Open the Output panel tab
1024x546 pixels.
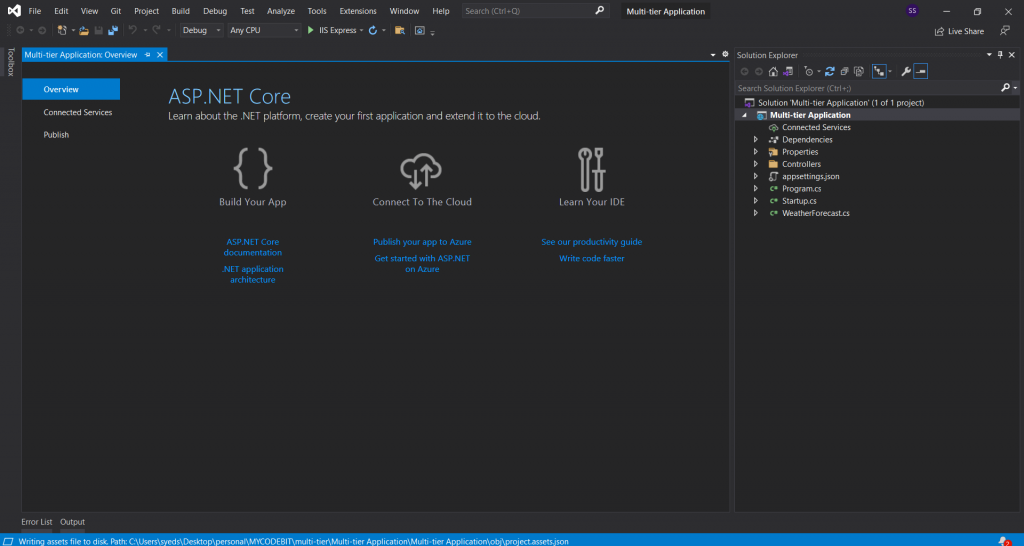tap(72, 522)
